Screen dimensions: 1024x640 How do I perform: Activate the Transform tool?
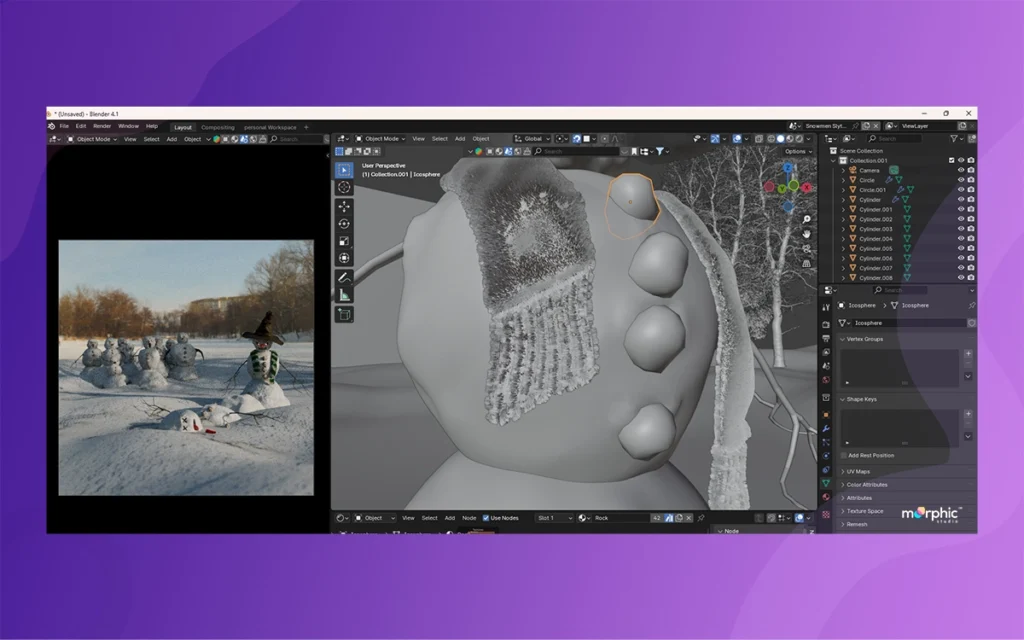344,258
